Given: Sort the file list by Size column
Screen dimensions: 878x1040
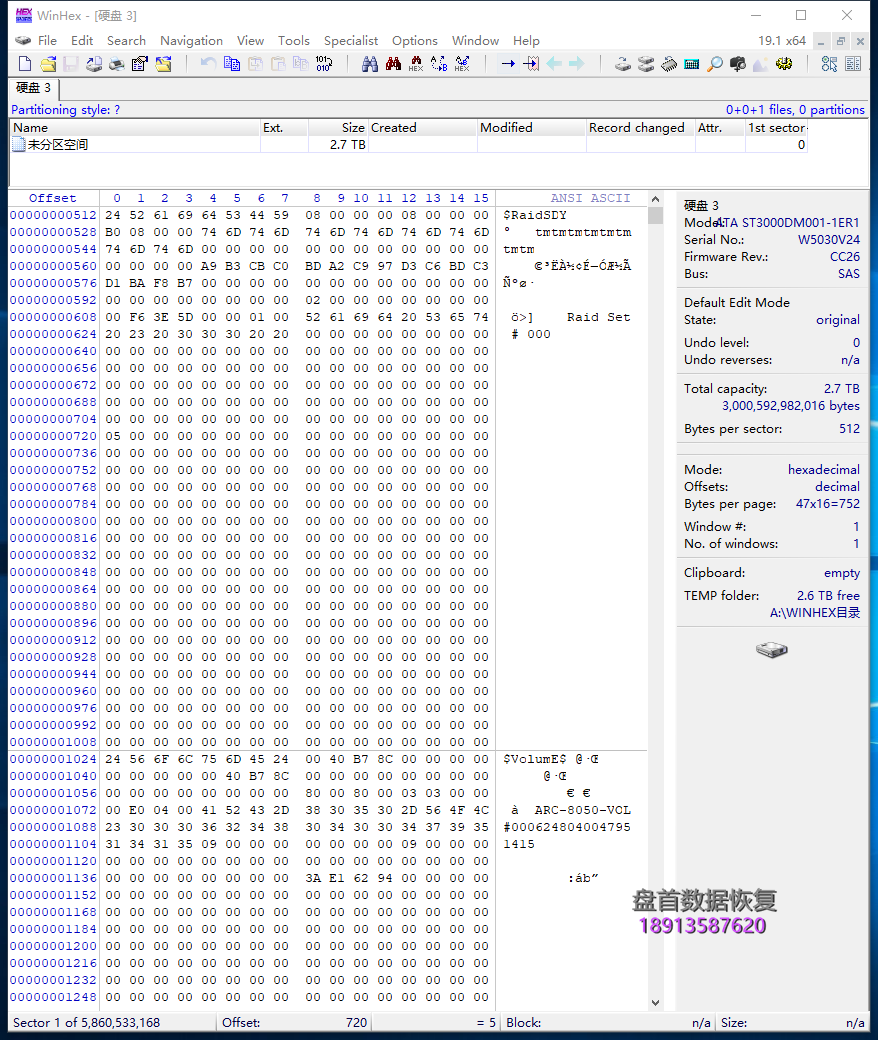Looking at the screenshot, I should pyautogui.click(x=338, y=128).
